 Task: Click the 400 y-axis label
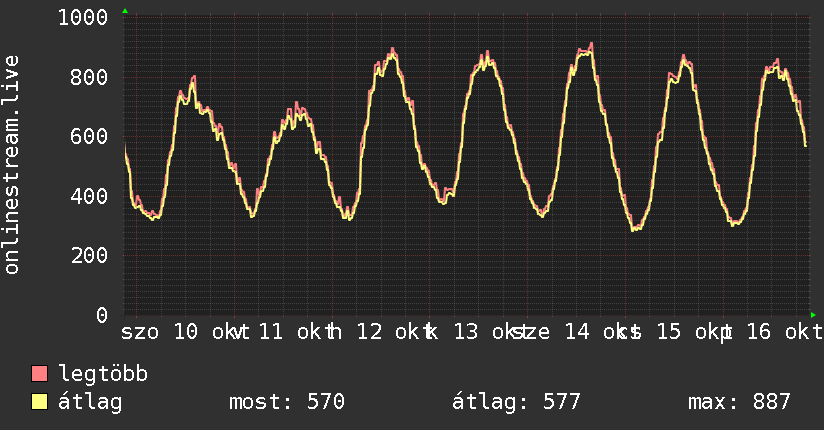pos(89,196)
